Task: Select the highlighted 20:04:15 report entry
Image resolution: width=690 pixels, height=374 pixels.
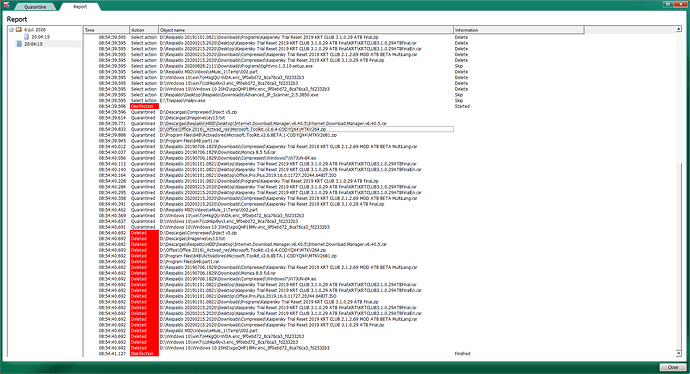Action: (x=33, y=44)
